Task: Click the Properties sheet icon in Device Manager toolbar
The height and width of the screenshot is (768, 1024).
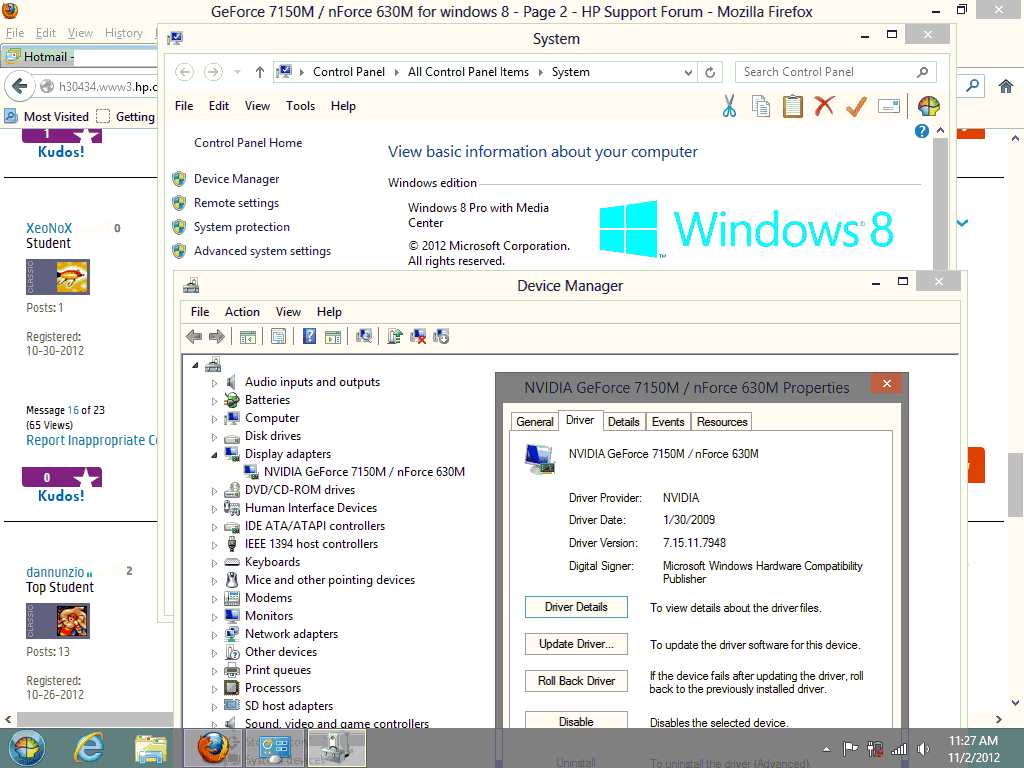Action: pos(278,336)
